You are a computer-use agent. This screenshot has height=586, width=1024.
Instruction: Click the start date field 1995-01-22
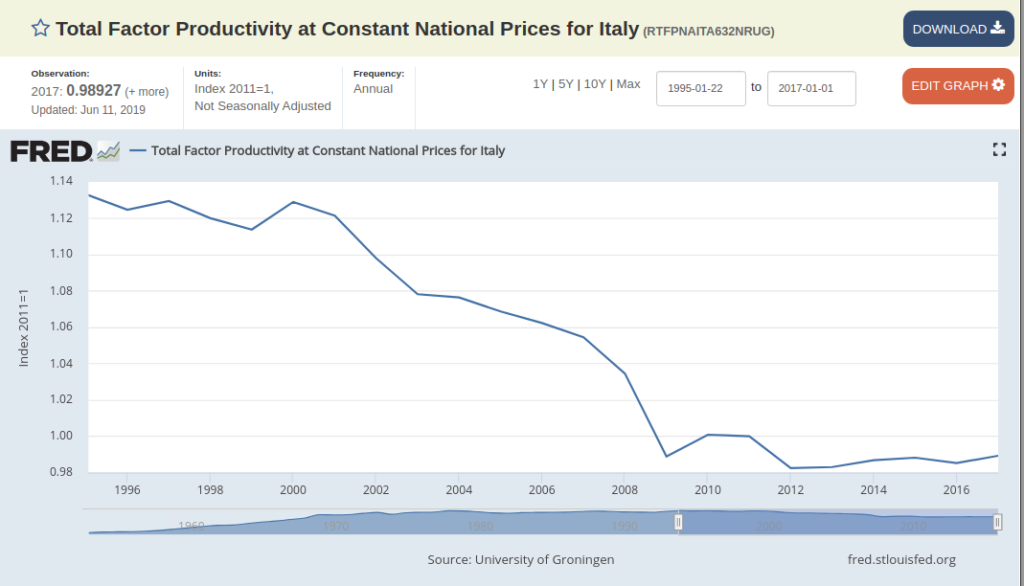pos(701,88)
